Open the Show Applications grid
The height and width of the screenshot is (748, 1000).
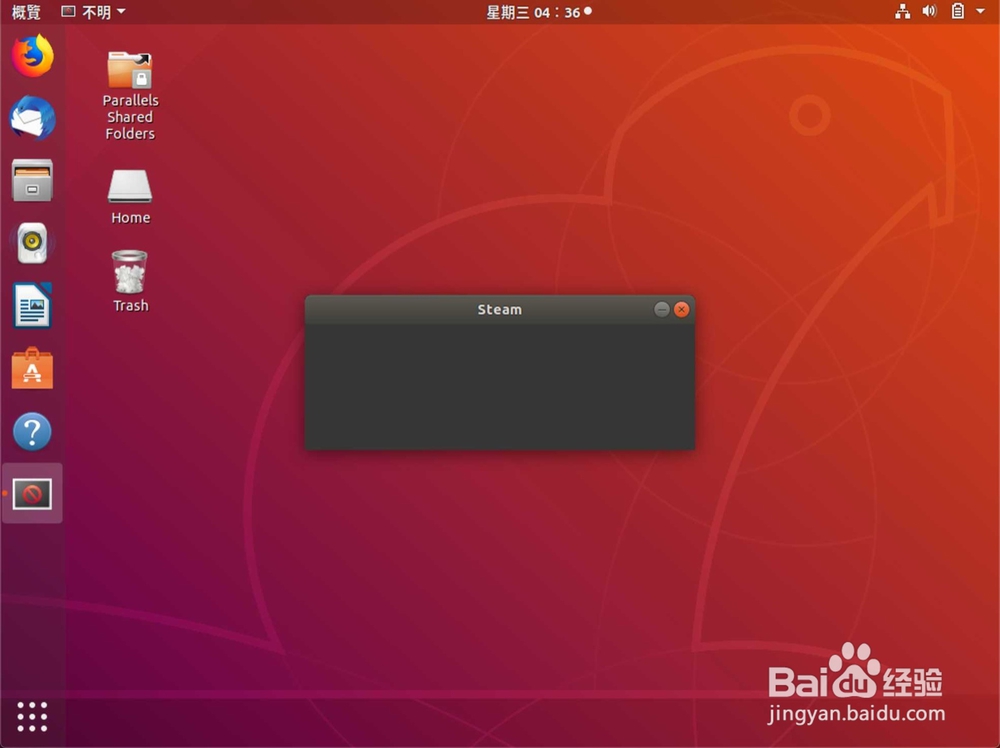click(31, 717)
